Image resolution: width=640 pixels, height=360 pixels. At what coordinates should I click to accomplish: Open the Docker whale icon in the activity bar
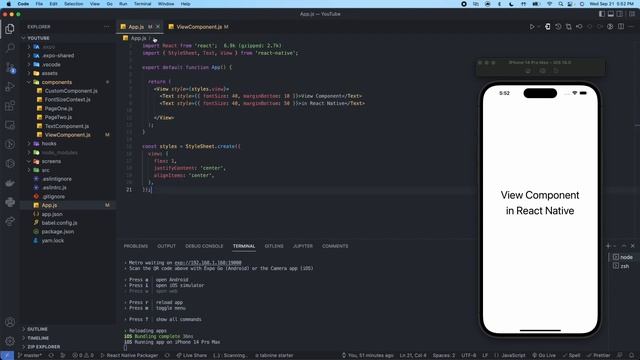tap(10, 183)
